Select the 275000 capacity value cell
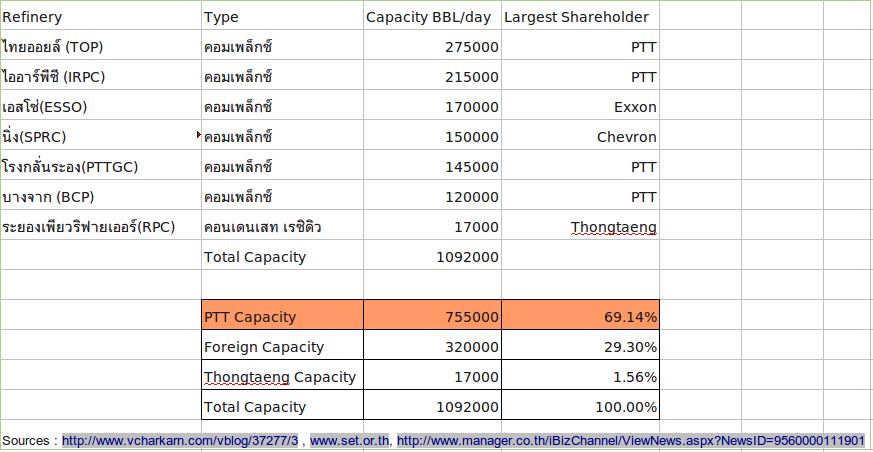Viewport: 873px width, 452px height. point(431,47)
